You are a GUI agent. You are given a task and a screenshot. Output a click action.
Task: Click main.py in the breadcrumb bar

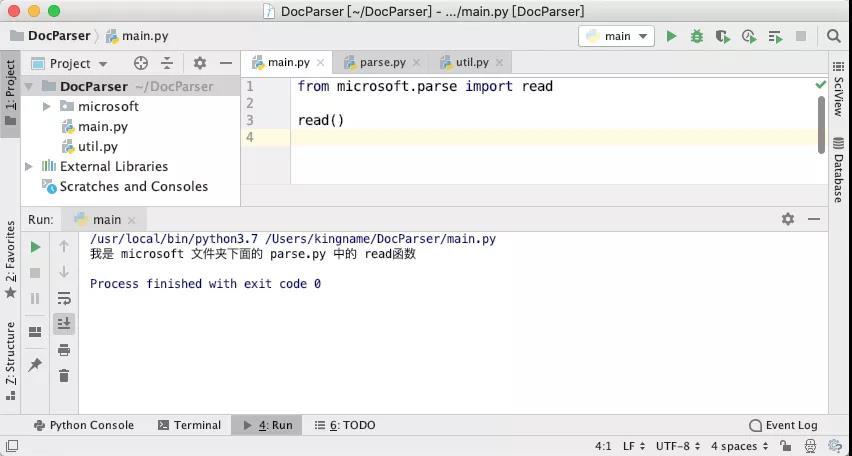click(137, 36)
